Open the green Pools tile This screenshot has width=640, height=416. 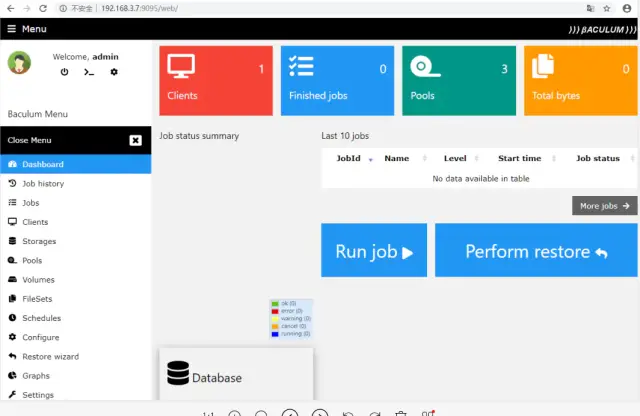coord(459,80)
